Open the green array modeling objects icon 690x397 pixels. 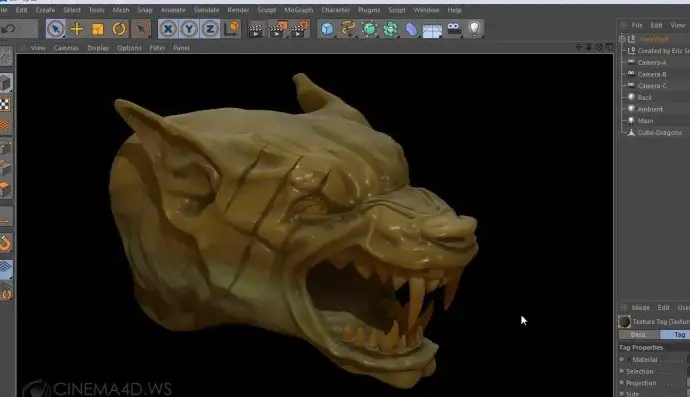[x=390, y=29]
